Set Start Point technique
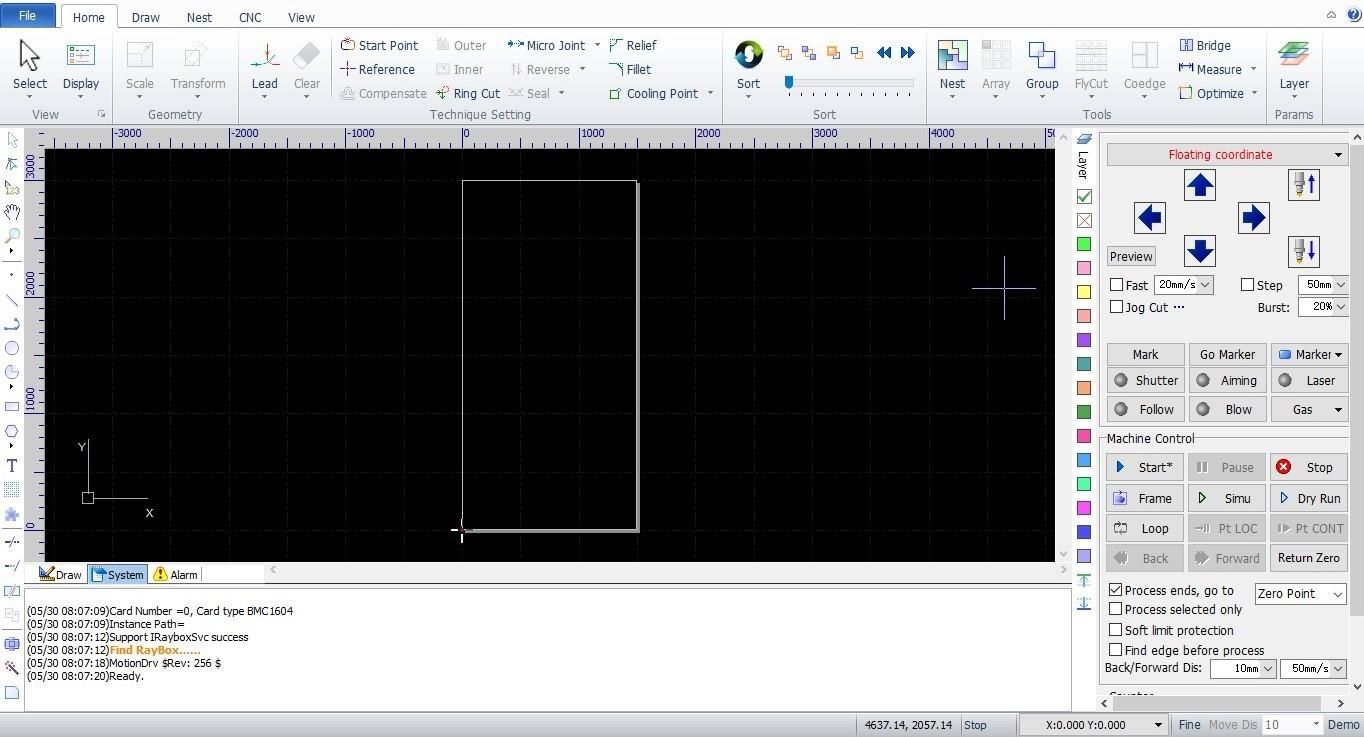The width and height of the screenshot is (1364, 737). (379, 45)
